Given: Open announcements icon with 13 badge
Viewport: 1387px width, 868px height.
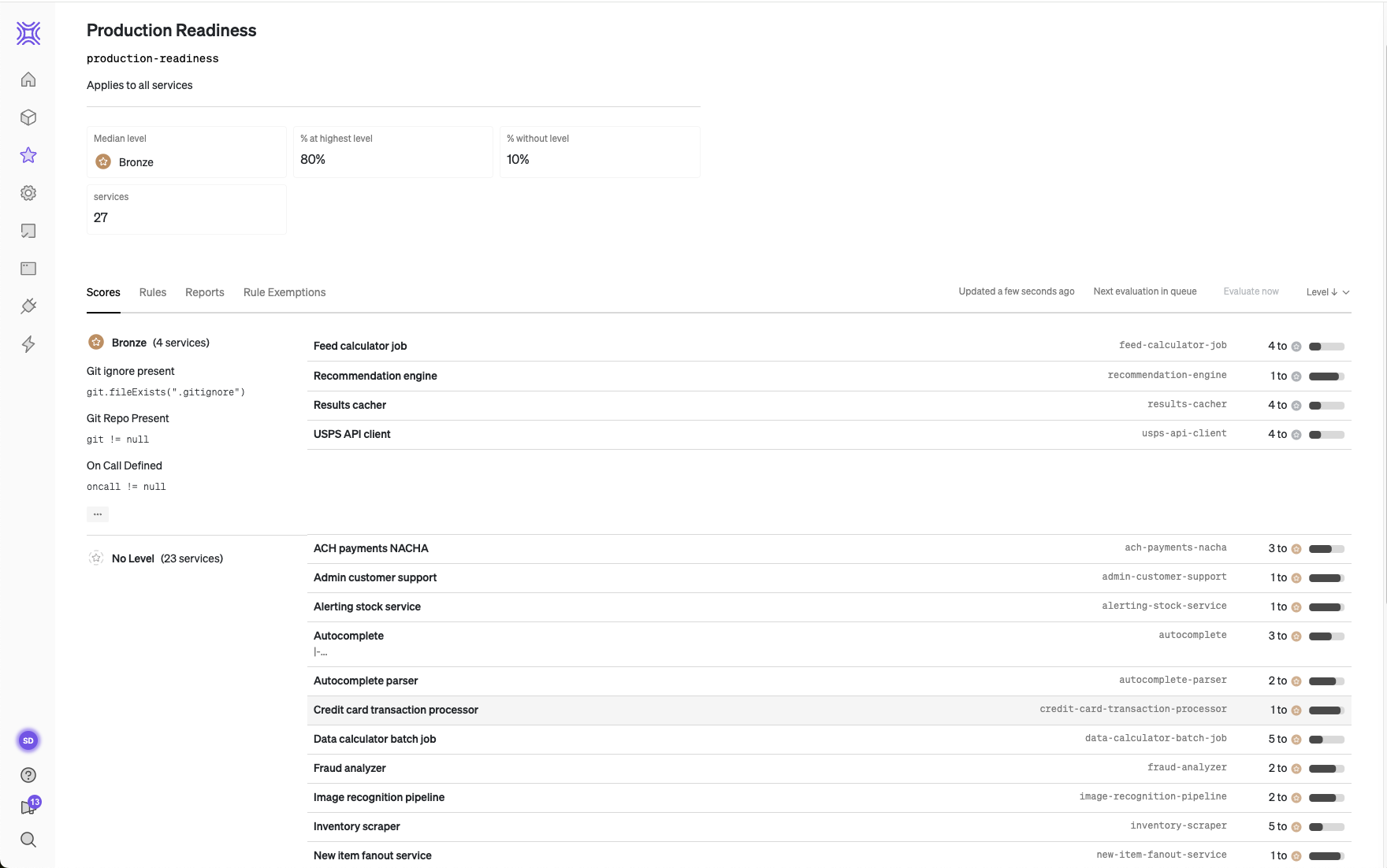Looking at the screenshot, I should click(29, 807).
